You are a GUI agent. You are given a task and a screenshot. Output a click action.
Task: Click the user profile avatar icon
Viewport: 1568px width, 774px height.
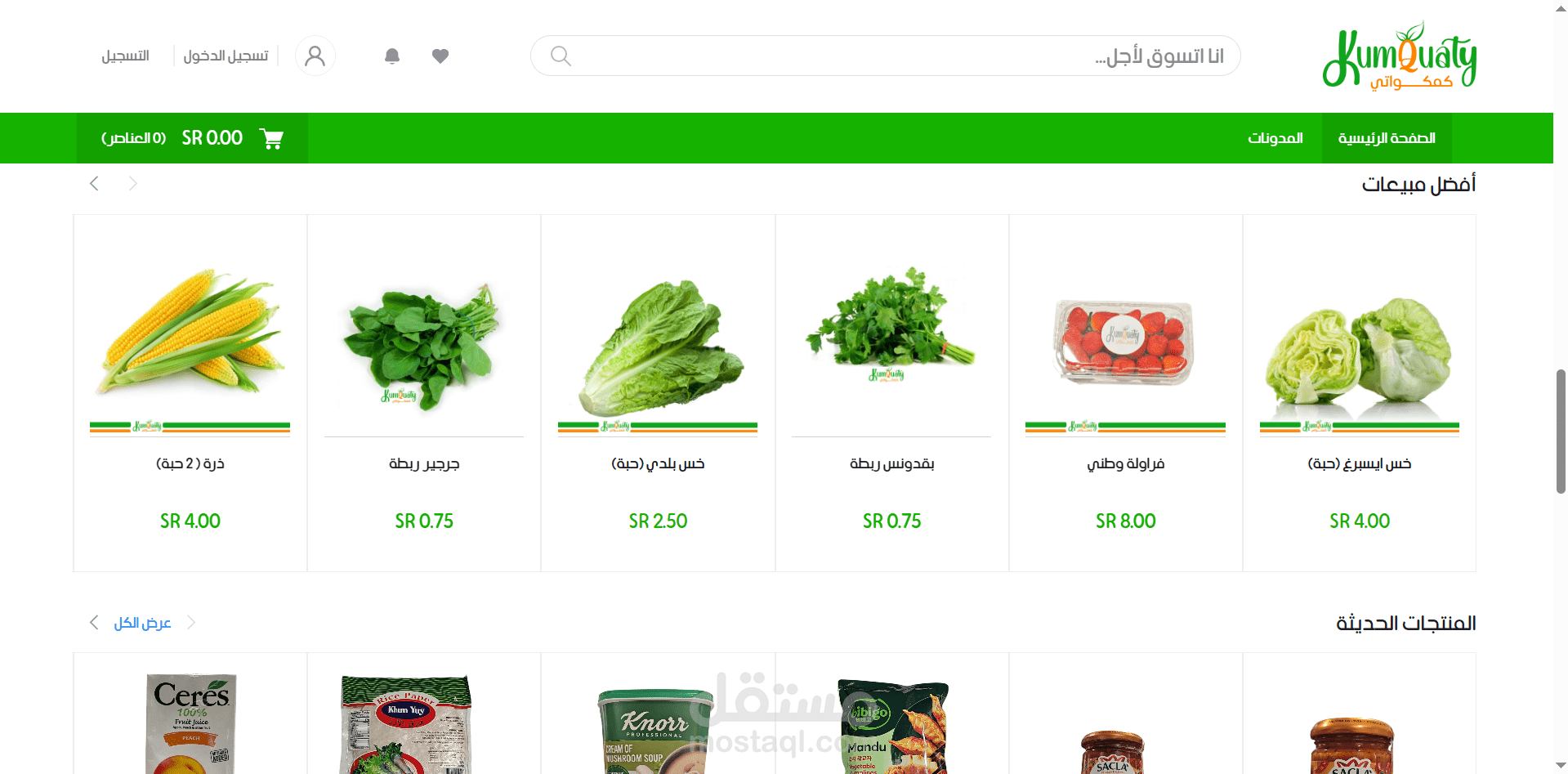pyautogui.click(x=315, y=56)
